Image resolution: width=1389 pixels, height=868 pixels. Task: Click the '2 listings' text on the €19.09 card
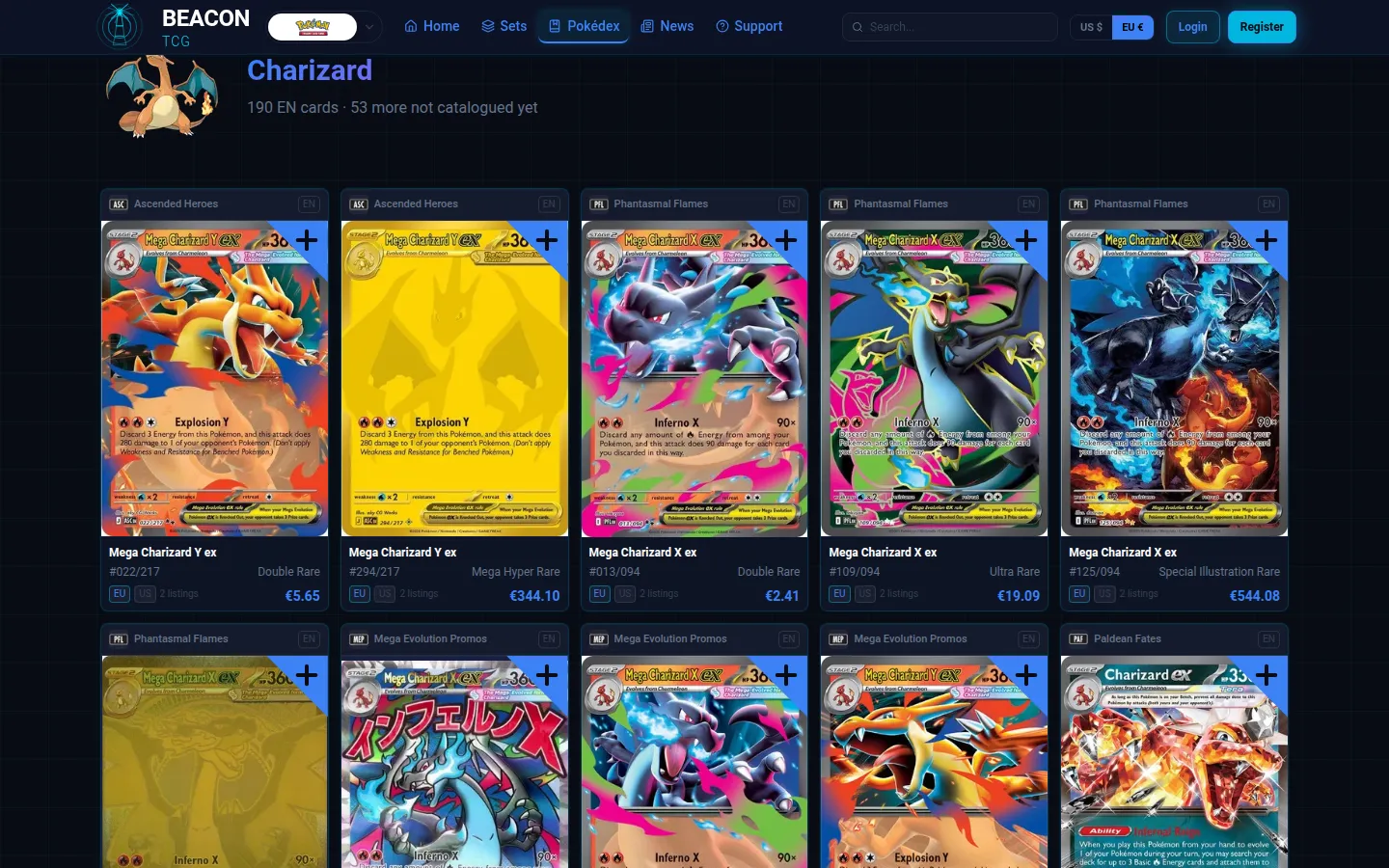899,594
